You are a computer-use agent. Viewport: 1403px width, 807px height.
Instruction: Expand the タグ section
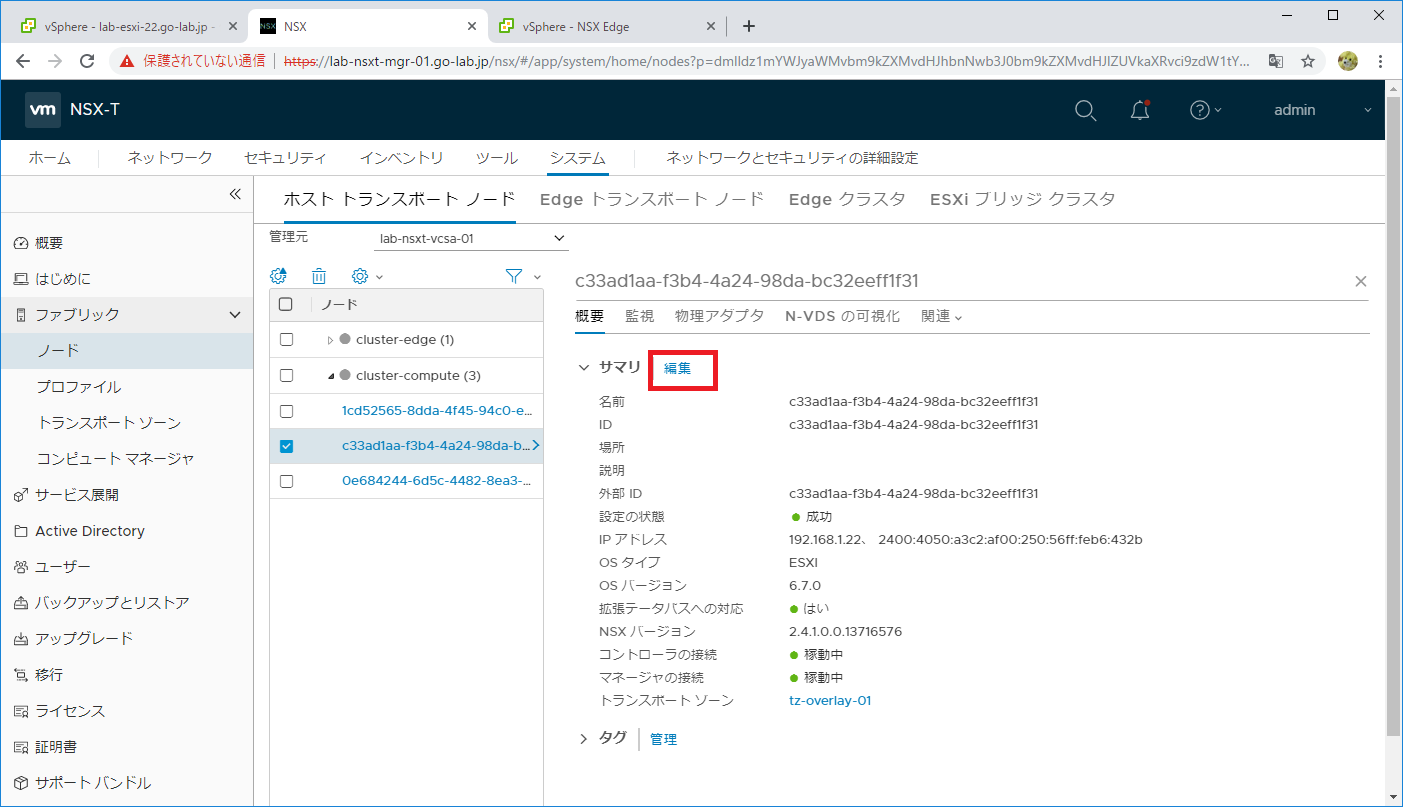[x=584, y=739]
